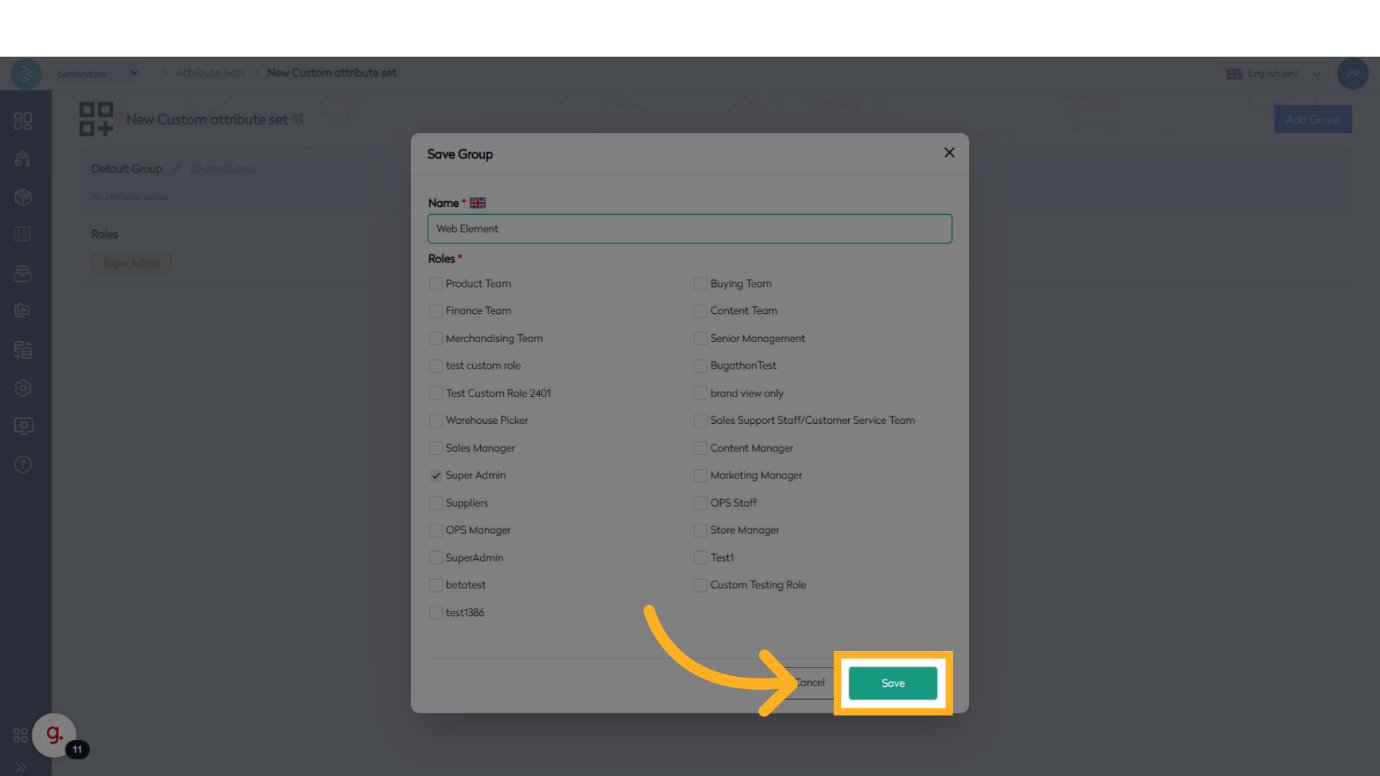The image size is (1380, 776).
Task: Go to Attribute Sets breadcrumb
Action: (210, 74)
